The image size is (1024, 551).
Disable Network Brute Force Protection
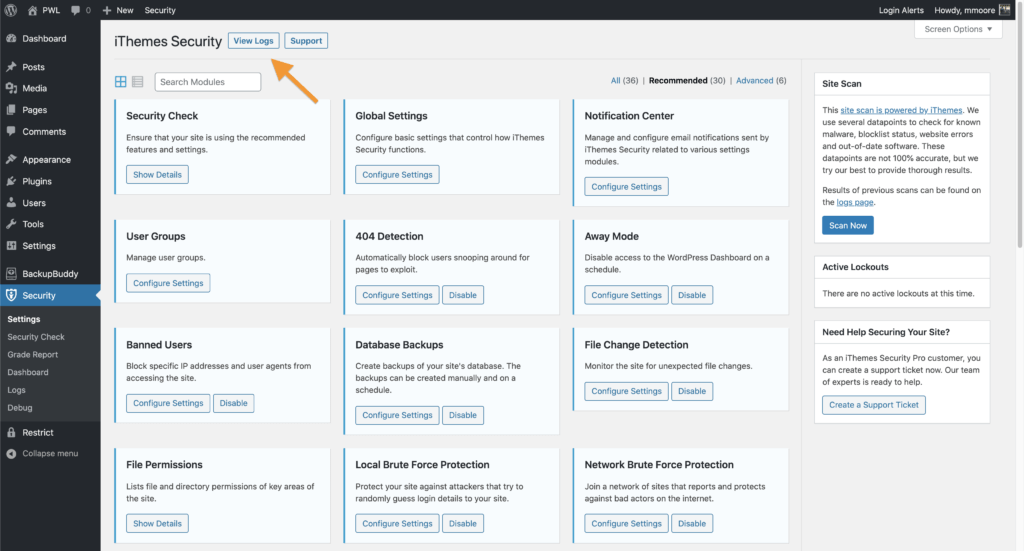692,524
